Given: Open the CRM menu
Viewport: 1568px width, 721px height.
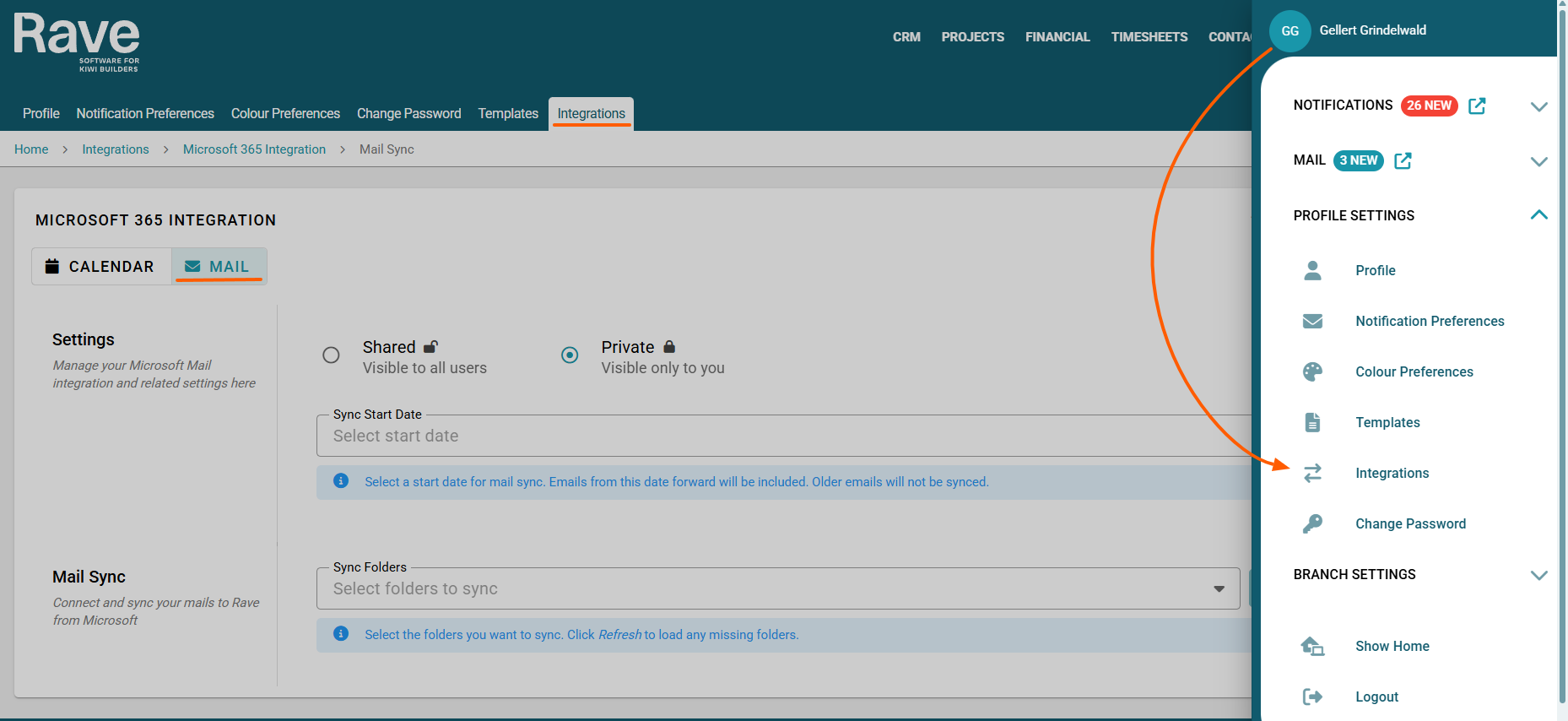Looking at the screenshot, I should click(x=906, y=37).
